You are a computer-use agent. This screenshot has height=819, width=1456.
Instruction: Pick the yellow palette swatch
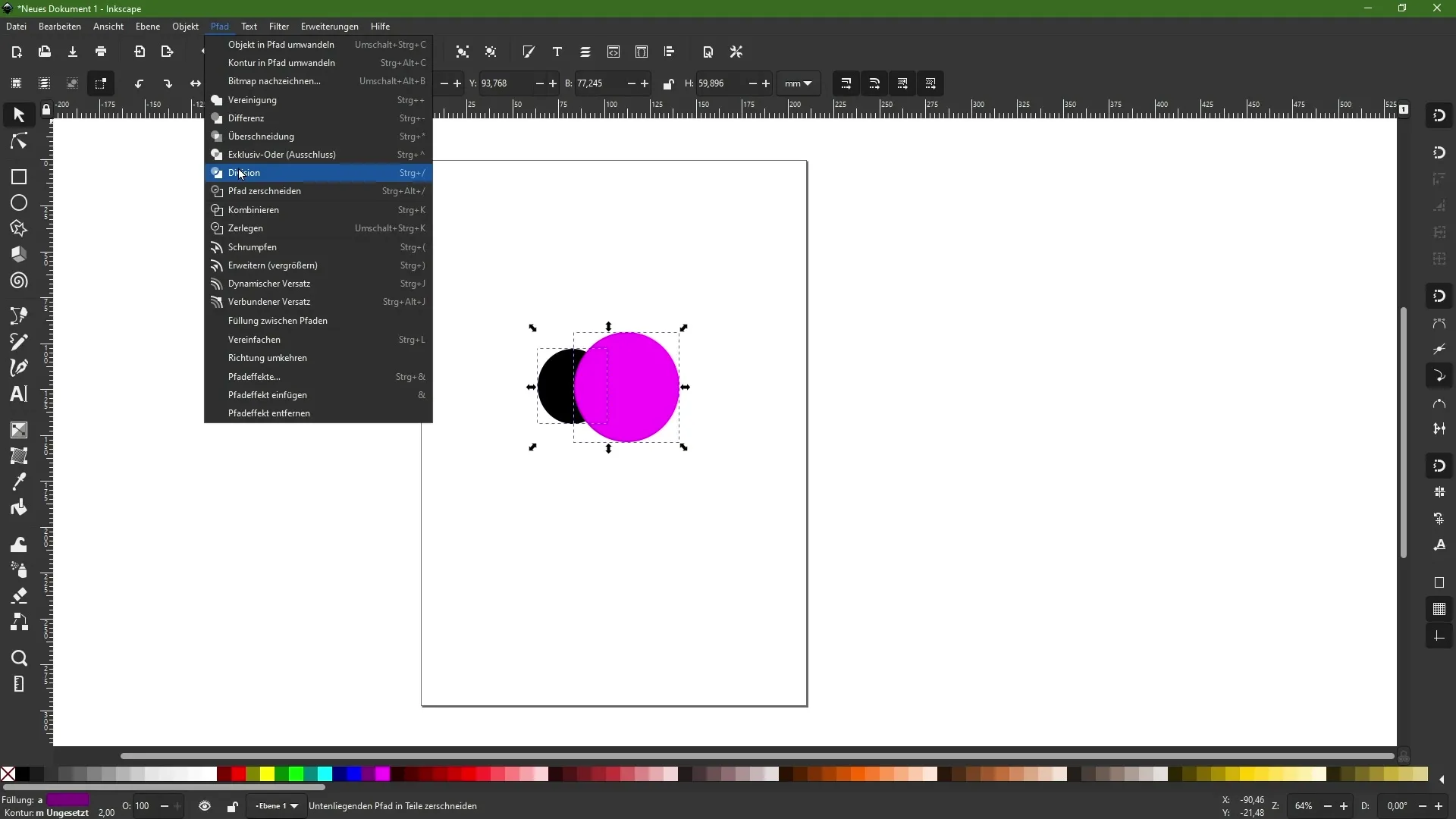[x=268, y=774]
